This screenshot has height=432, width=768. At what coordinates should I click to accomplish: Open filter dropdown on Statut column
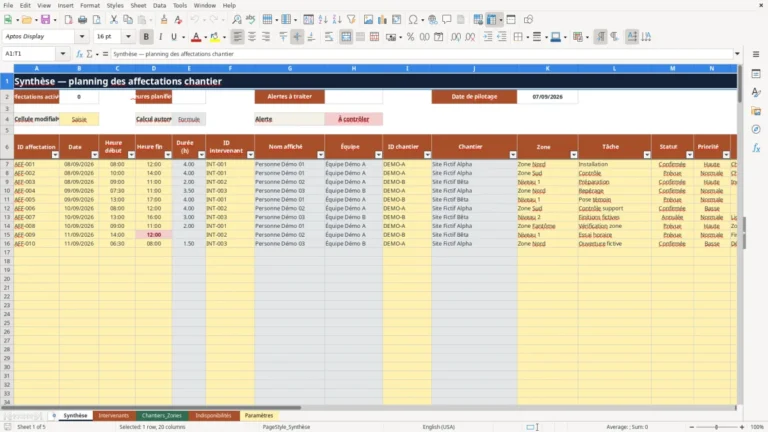(x=690, y=155)
